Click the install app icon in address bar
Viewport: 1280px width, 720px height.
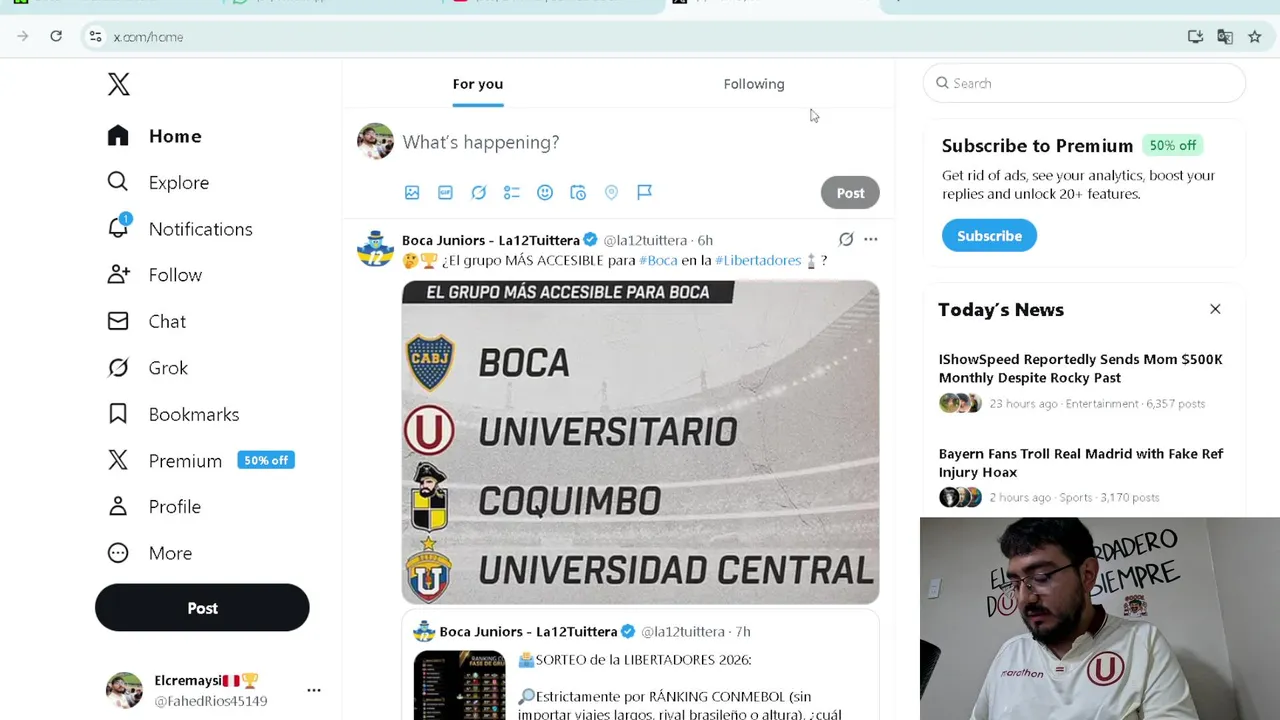1195,37
